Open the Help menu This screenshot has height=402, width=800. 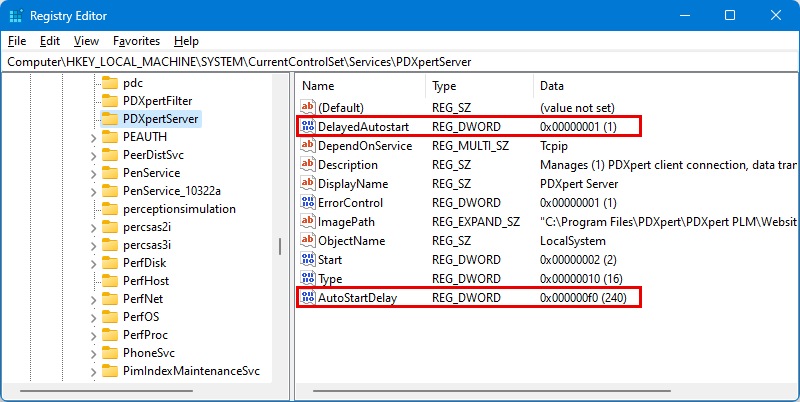(x=186, y=41)
